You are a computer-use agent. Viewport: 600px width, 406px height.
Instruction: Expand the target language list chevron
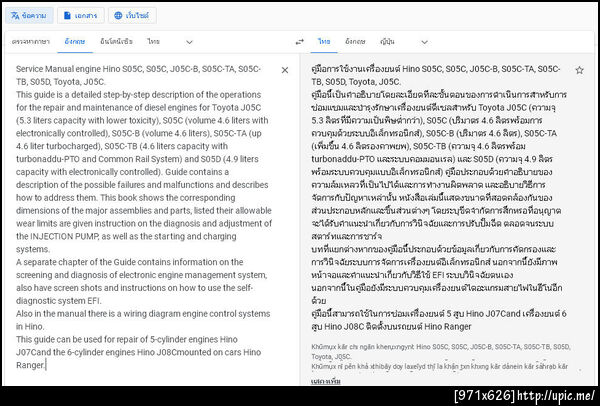tap(424, 42)
